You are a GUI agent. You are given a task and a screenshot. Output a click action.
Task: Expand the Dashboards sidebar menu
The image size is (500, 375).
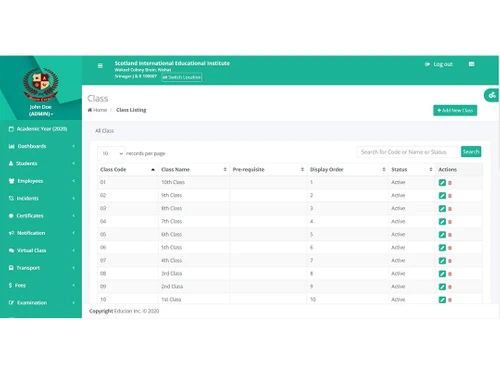click(x=41, y=146)
